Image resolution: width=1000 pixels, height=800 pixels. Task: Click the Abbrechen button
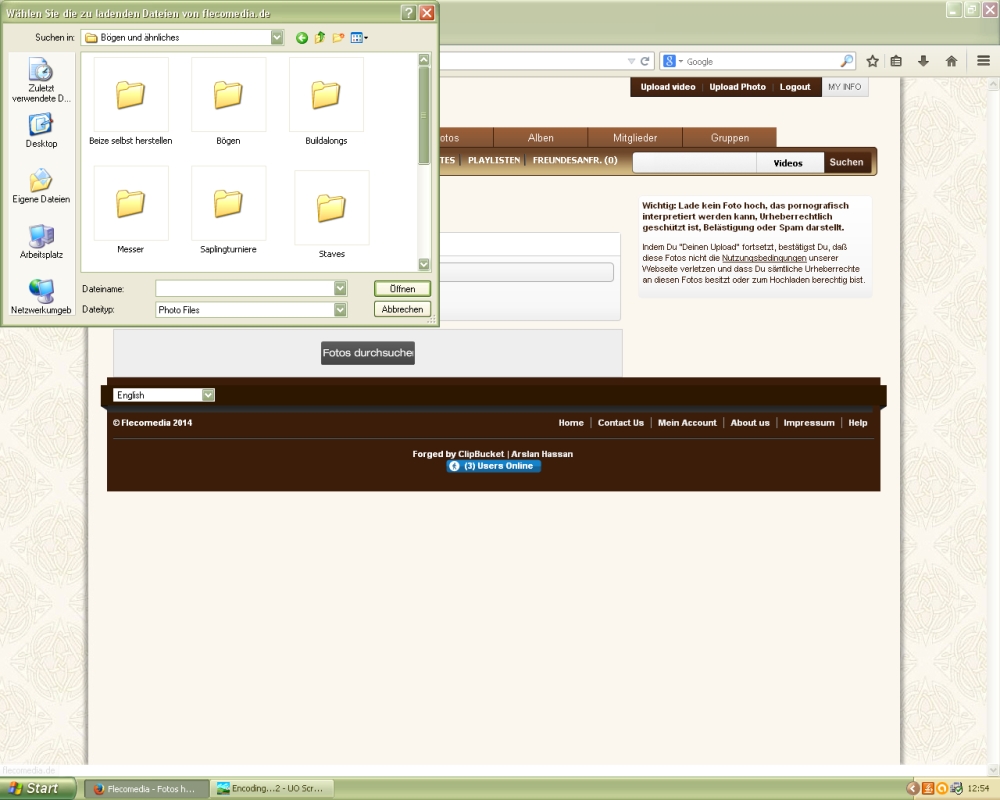click(402, 310)
